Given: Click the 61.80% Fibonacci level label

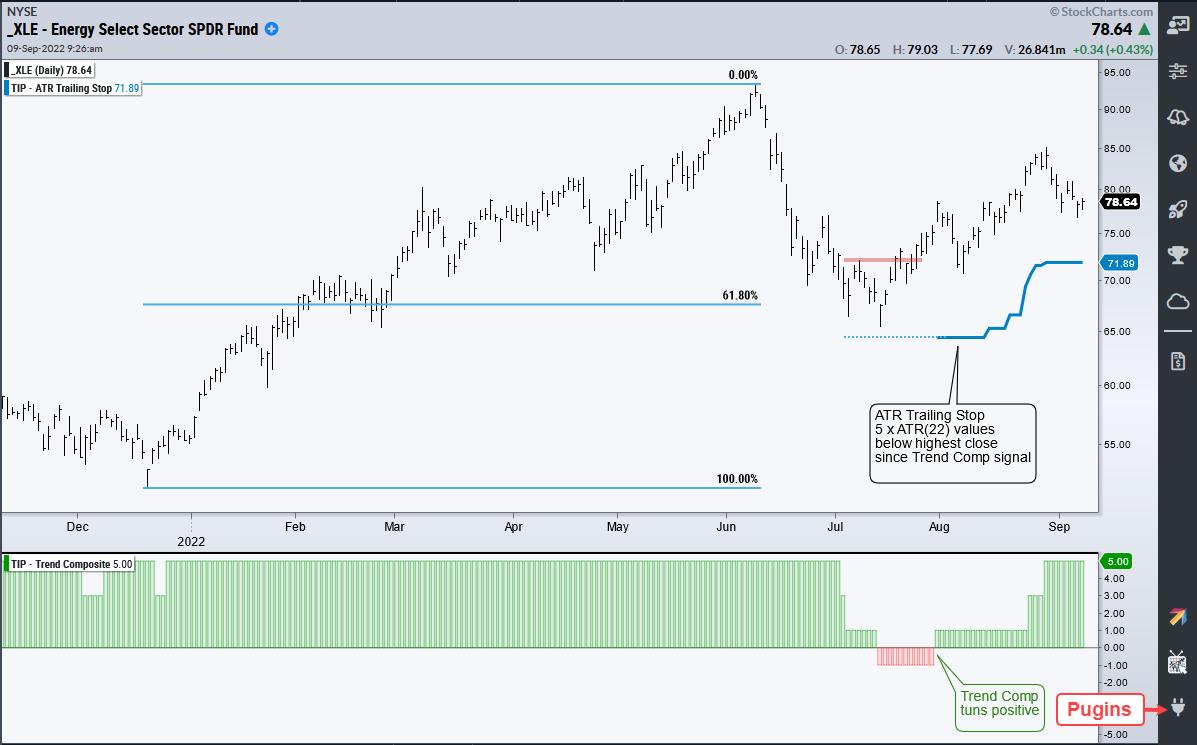Looking at the screenshot, I should point(740,295).
